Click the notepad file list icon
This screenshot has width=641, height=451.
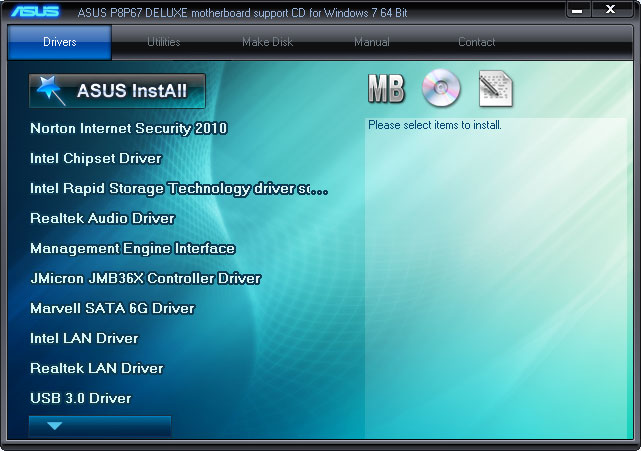coord(496,88)
